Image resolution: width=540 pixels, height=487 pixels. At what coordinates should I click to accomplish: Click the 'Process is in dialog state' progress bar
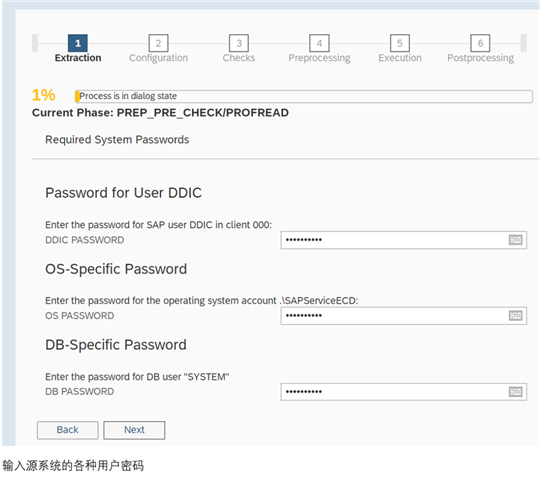pyautogui.click(x=304, y=96)
